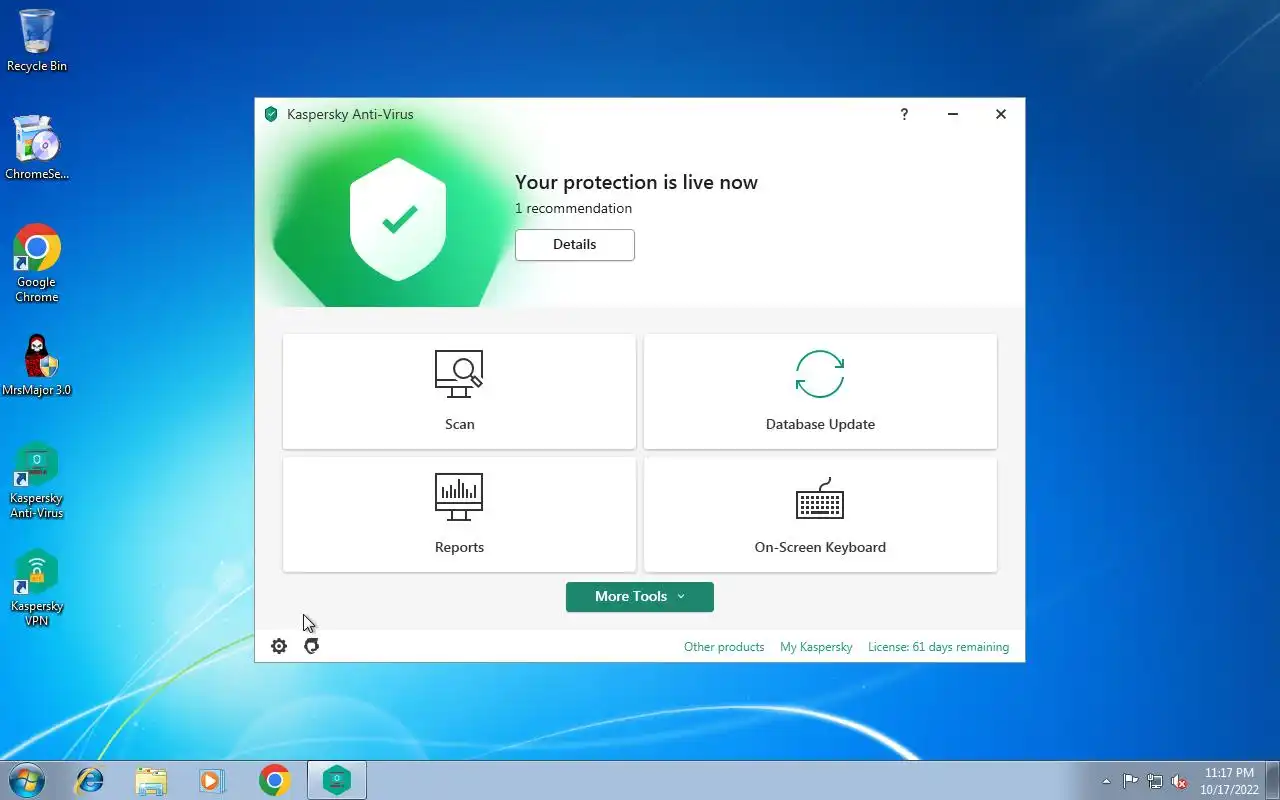Expand the More Tools dropdown
Viewport: 1280px width, 800px height.
tap(640, 596)
